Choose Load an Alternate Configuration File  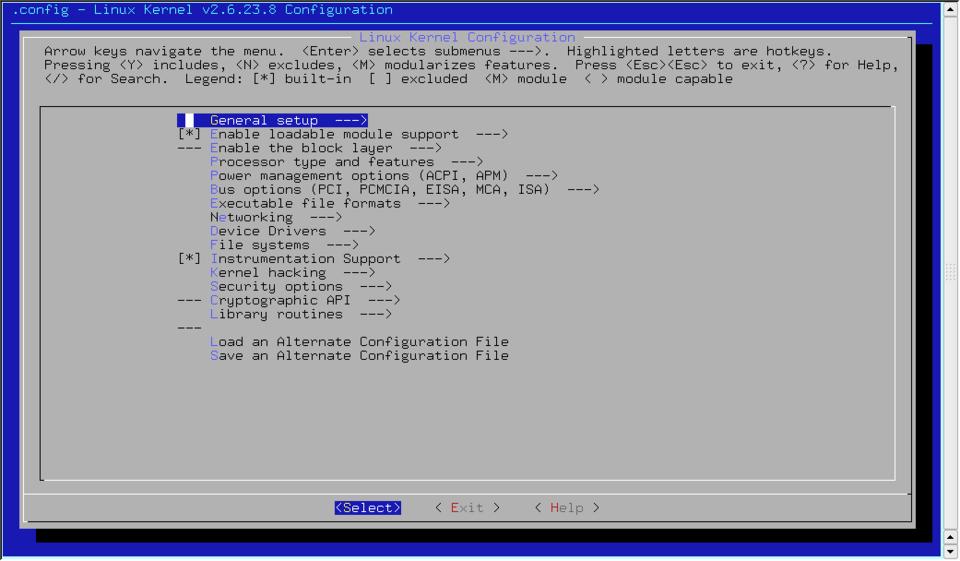tap(359, 342)
